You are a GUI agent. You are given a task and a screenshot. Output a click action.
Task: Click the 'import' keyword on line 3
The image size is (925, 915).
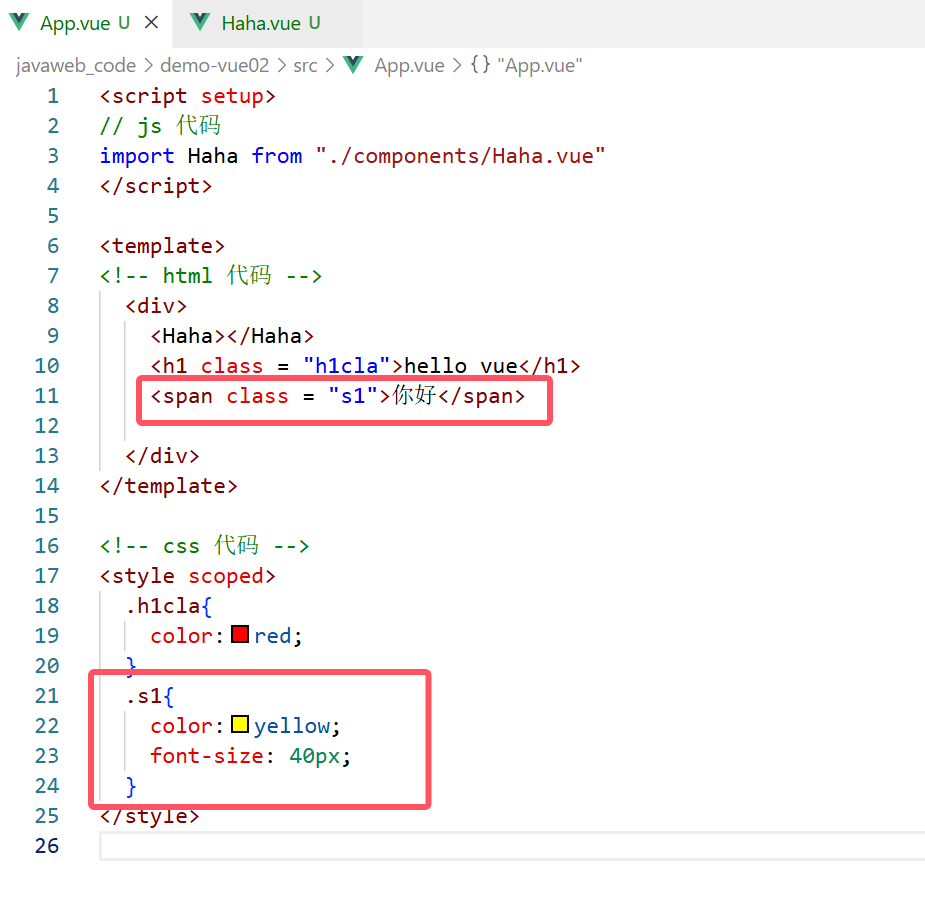[x=137, y=156]
